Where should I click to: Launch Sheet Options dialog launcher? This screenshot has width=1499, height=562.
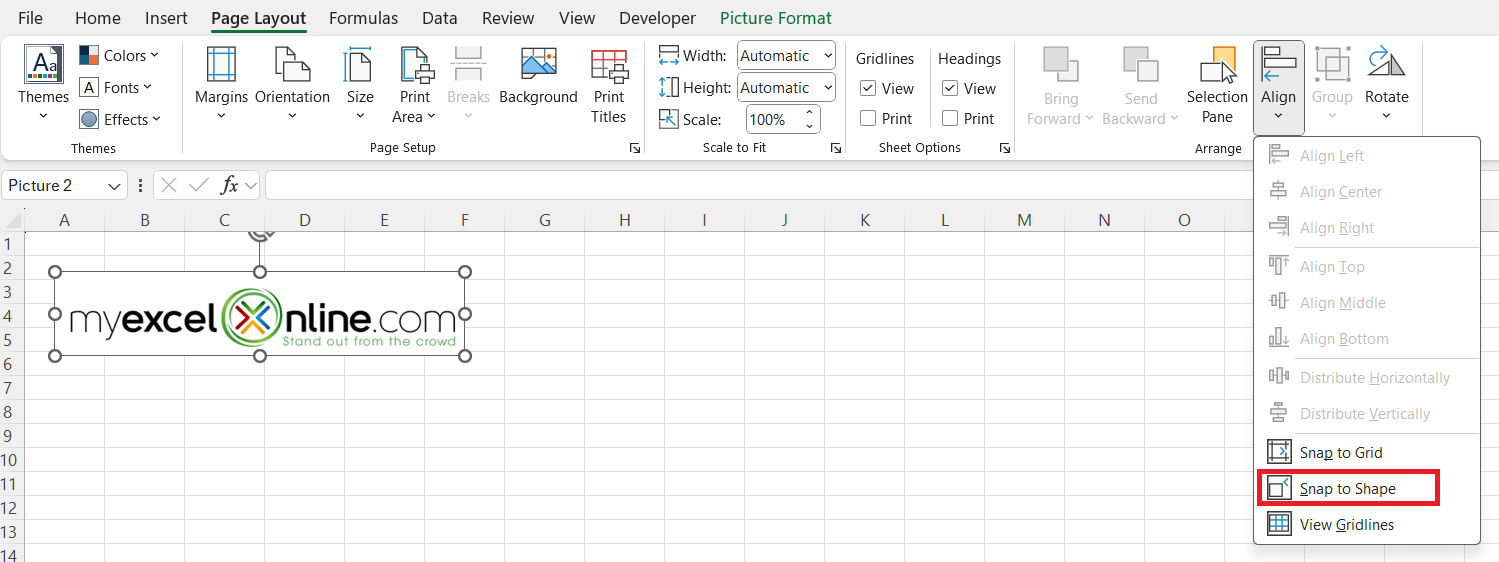click(1004, 148)
